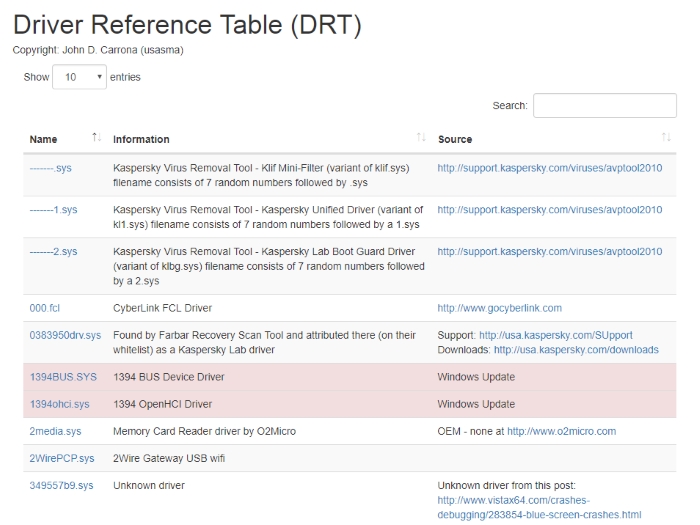The image size is (700, 525).
Task: Open the -------2.sys driver entry
Action: click(x=54, y=252)
